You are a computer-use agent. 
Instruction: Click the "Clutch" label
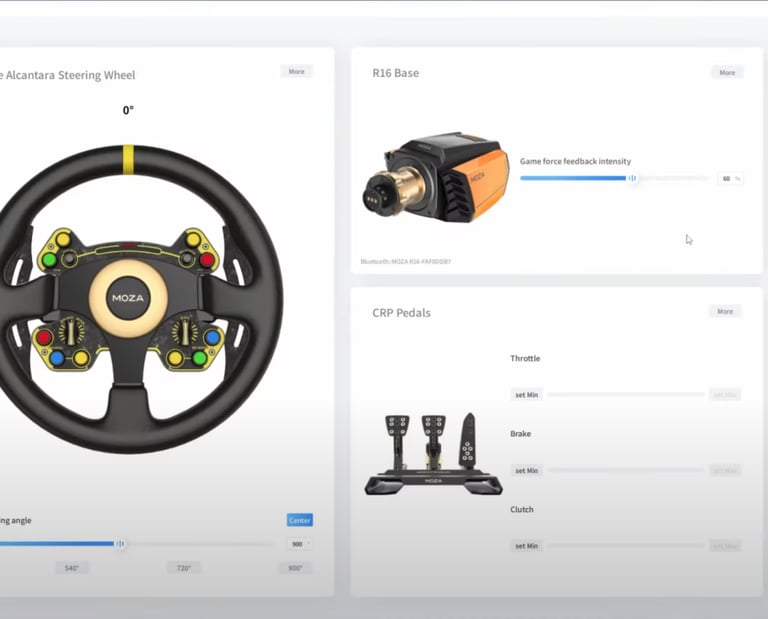tap(522, 509)
